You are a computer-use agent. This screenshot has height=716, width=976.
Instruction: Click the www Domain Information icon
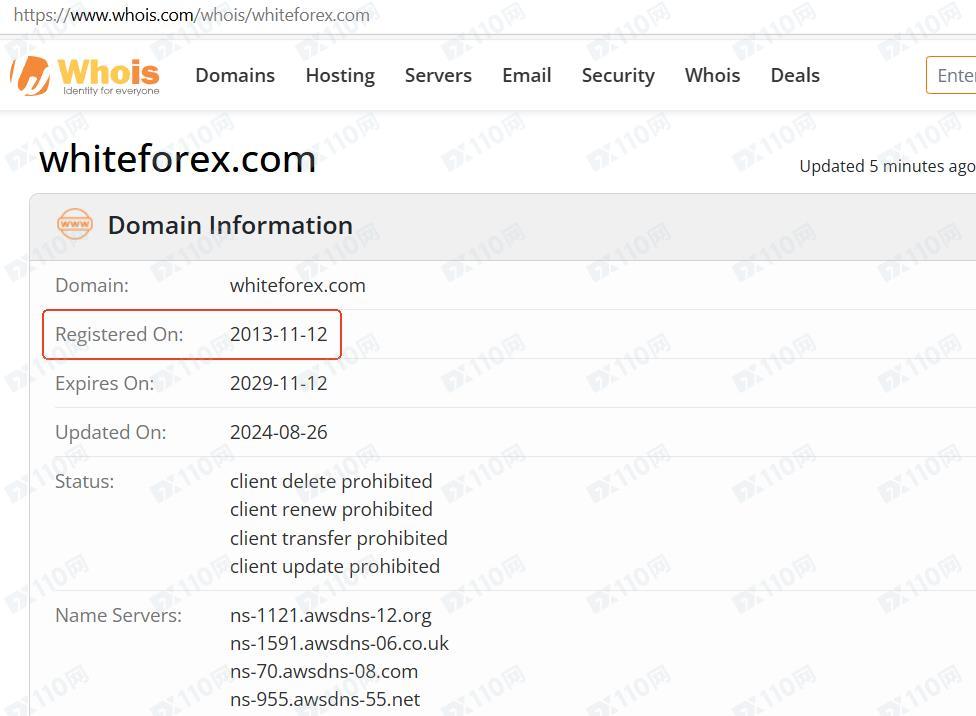click(x=75, y=224)
